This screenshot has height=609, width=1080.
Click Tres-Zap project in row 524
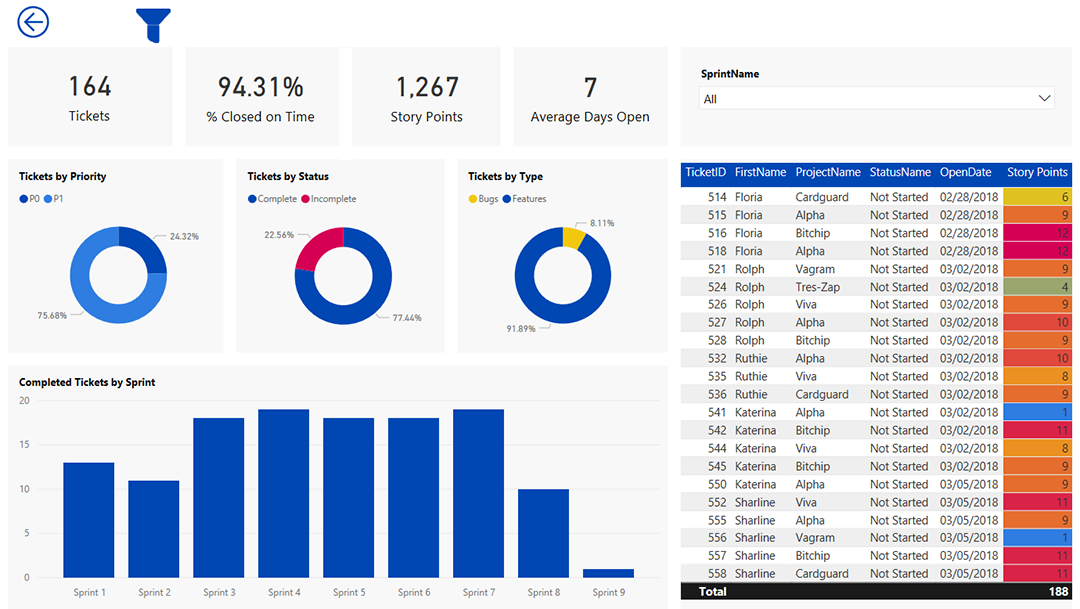(x=818, y=287)
